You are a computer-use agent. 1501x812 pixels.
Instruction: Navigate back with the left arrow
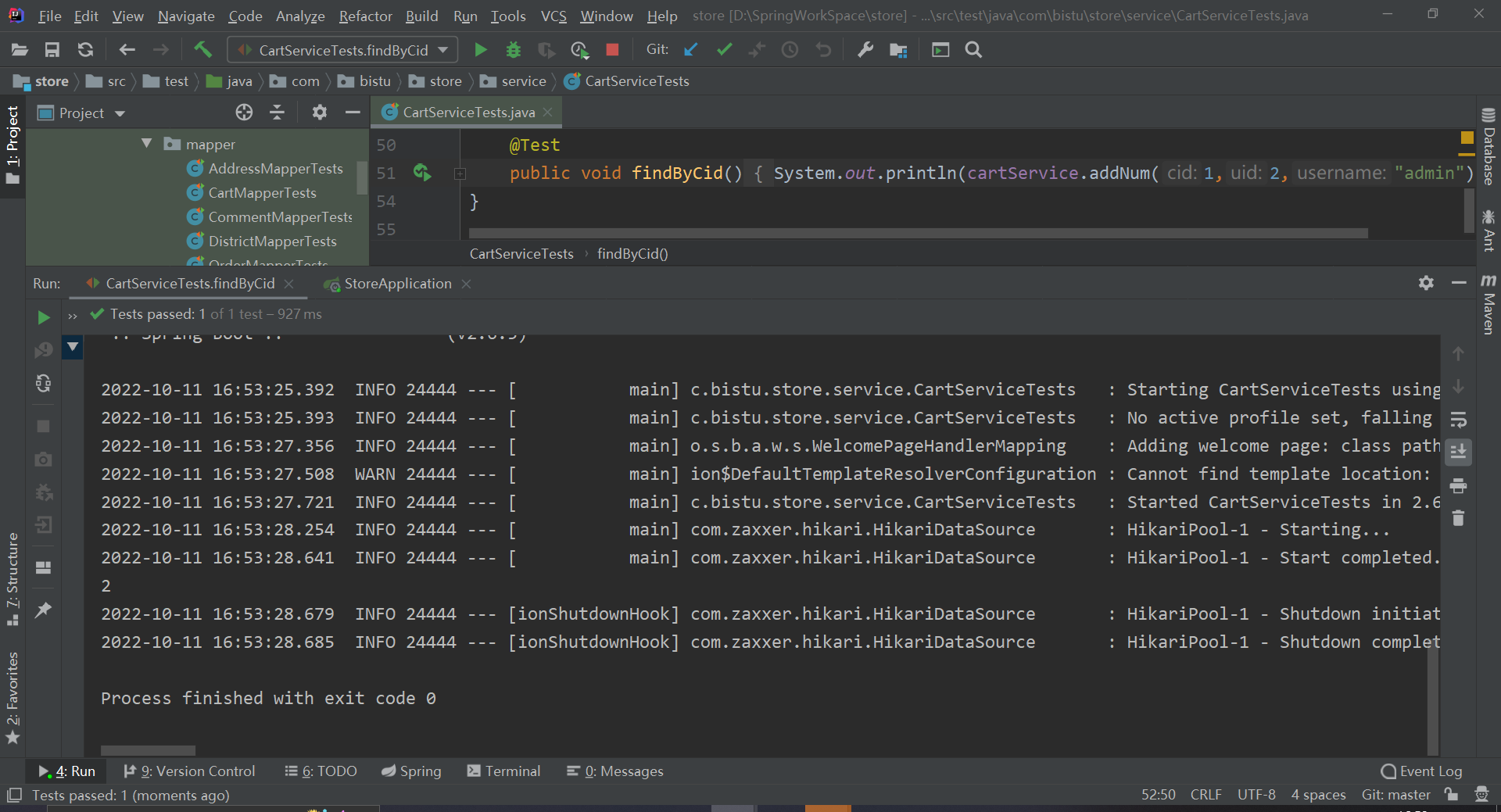[127, 50]
